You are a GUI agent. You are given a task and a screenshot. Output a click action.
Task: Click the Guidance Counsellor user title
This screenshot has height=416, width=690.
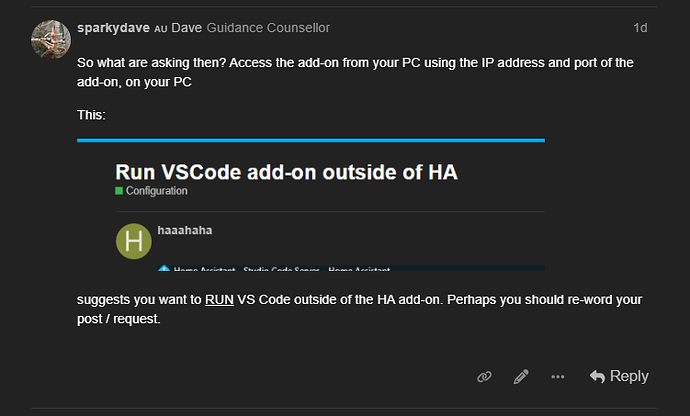(268, 28)
